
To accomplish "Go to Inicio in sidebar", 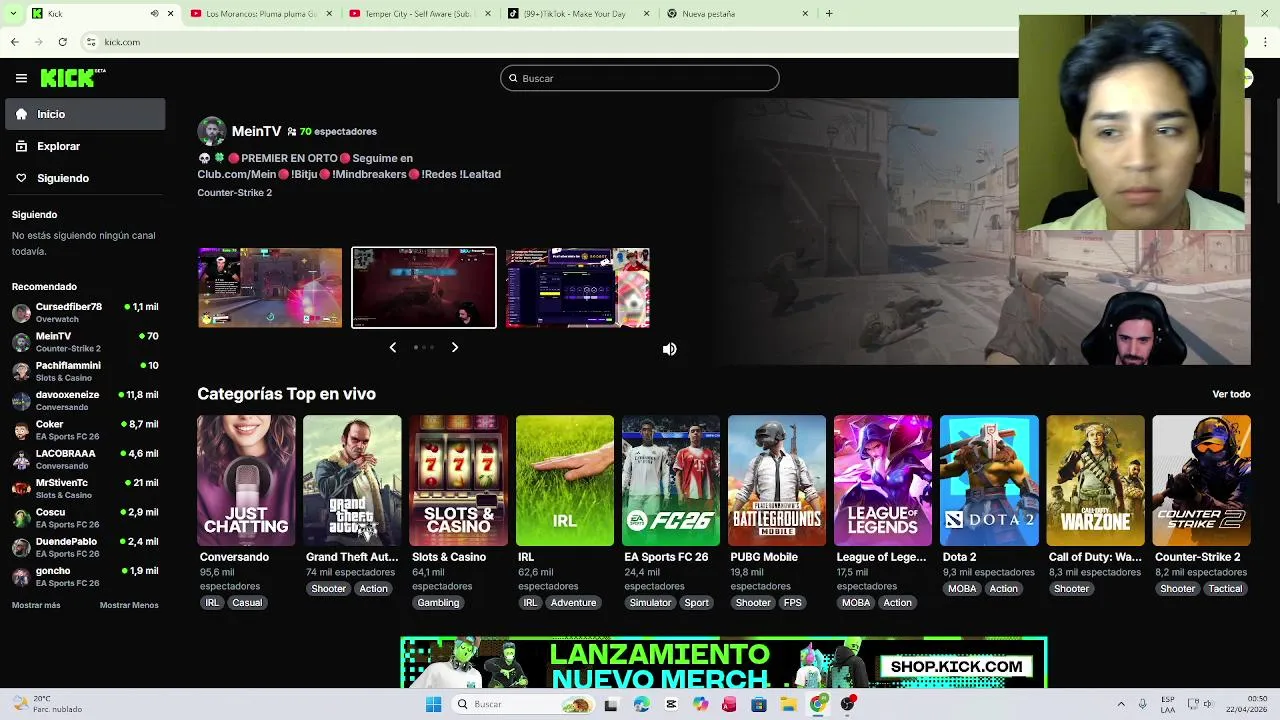I will 85,114.
